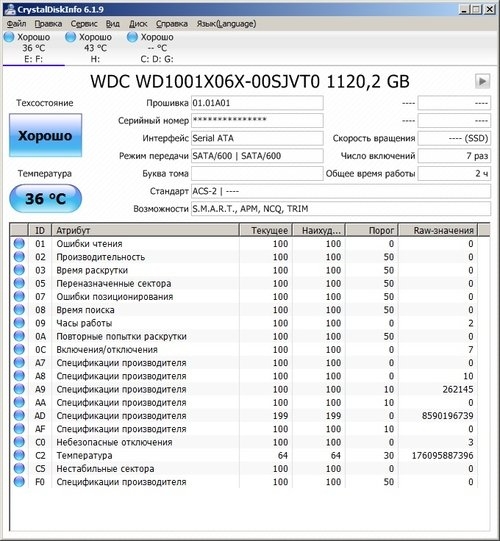Click the Порог column header
The image size is (500, 541).
point(372,230)
